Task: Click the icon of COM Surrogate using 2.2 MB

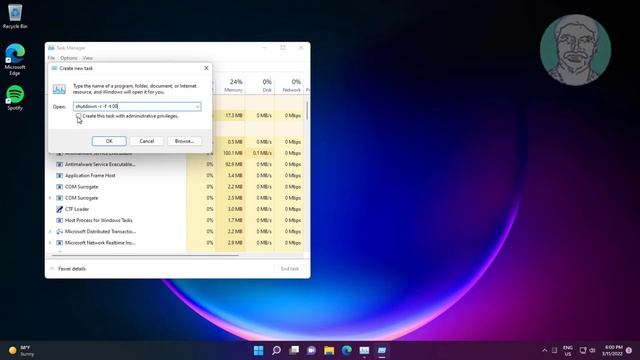Action: click(x=59, y=187)
